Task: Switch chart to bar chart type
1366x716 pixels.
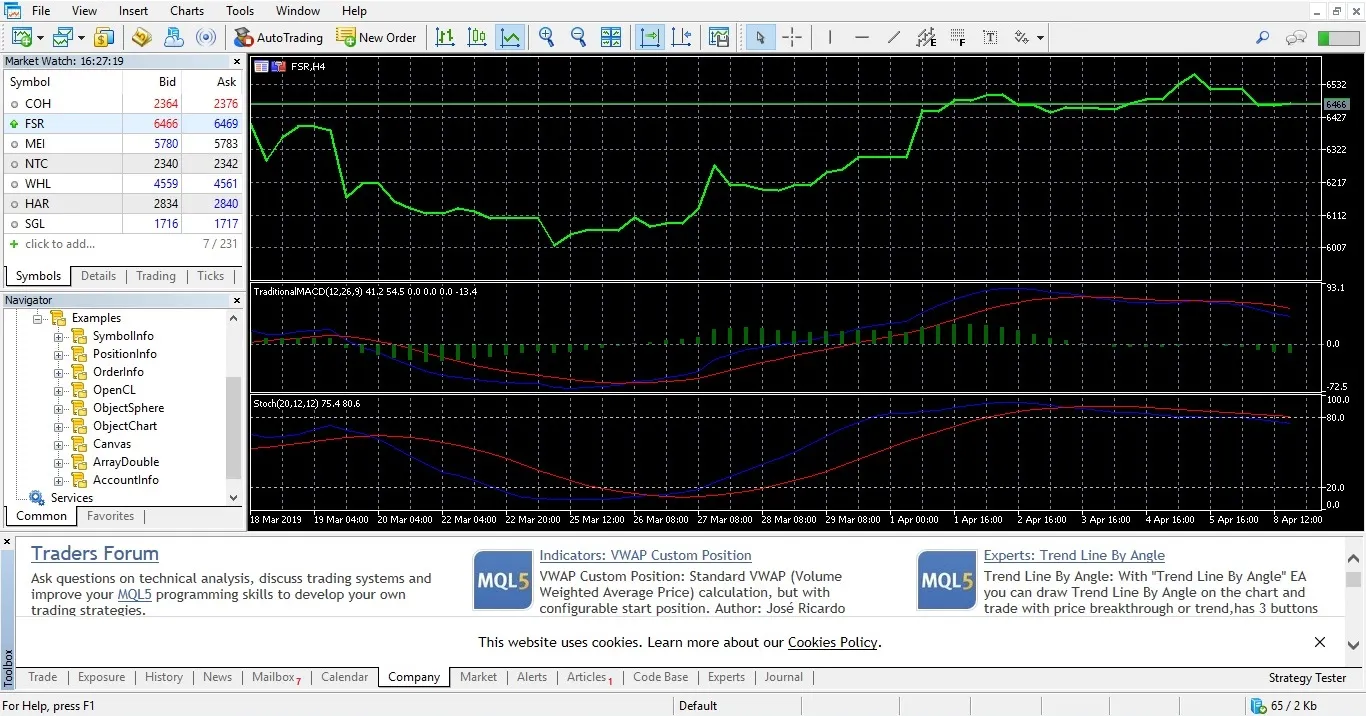Action: (445, 37)
